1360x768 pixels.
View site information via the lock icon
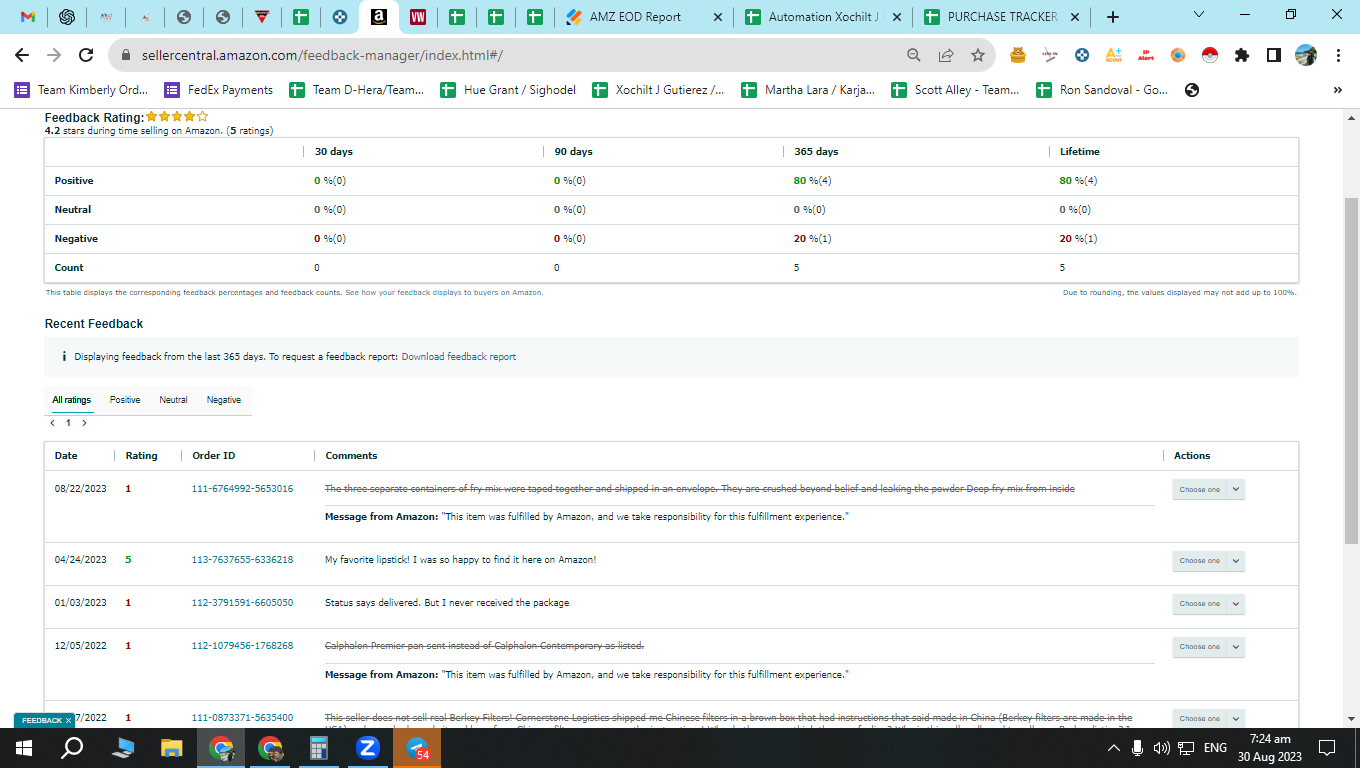[127, 56]
